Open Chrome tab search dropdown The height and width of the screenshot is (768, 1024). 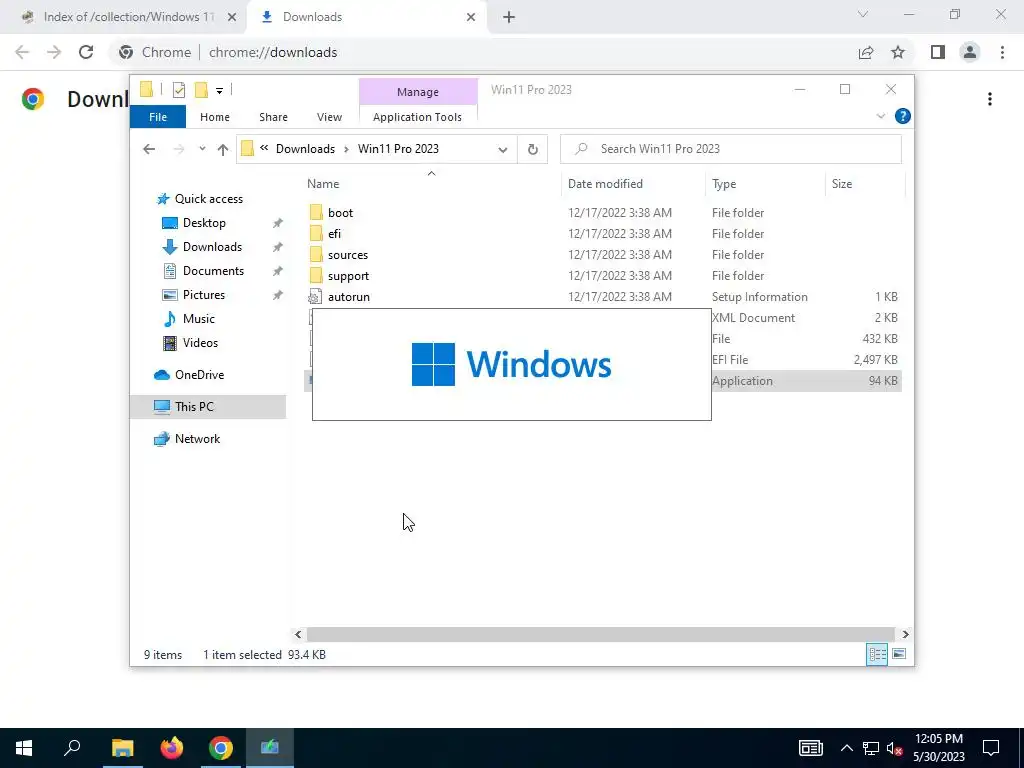click(863, 14)
